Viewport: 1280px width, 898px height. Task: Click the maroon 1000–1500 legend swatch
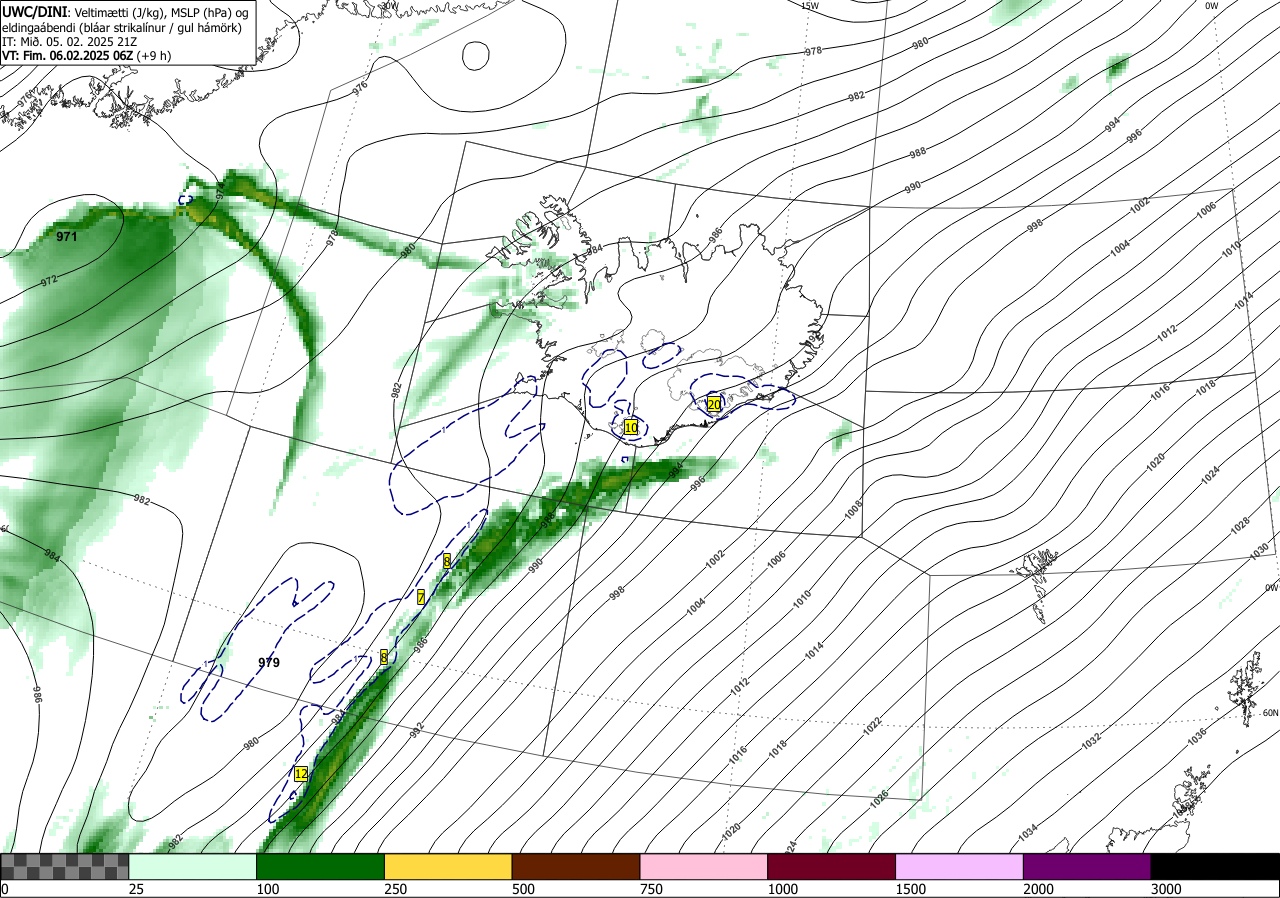tap(832, 866)
